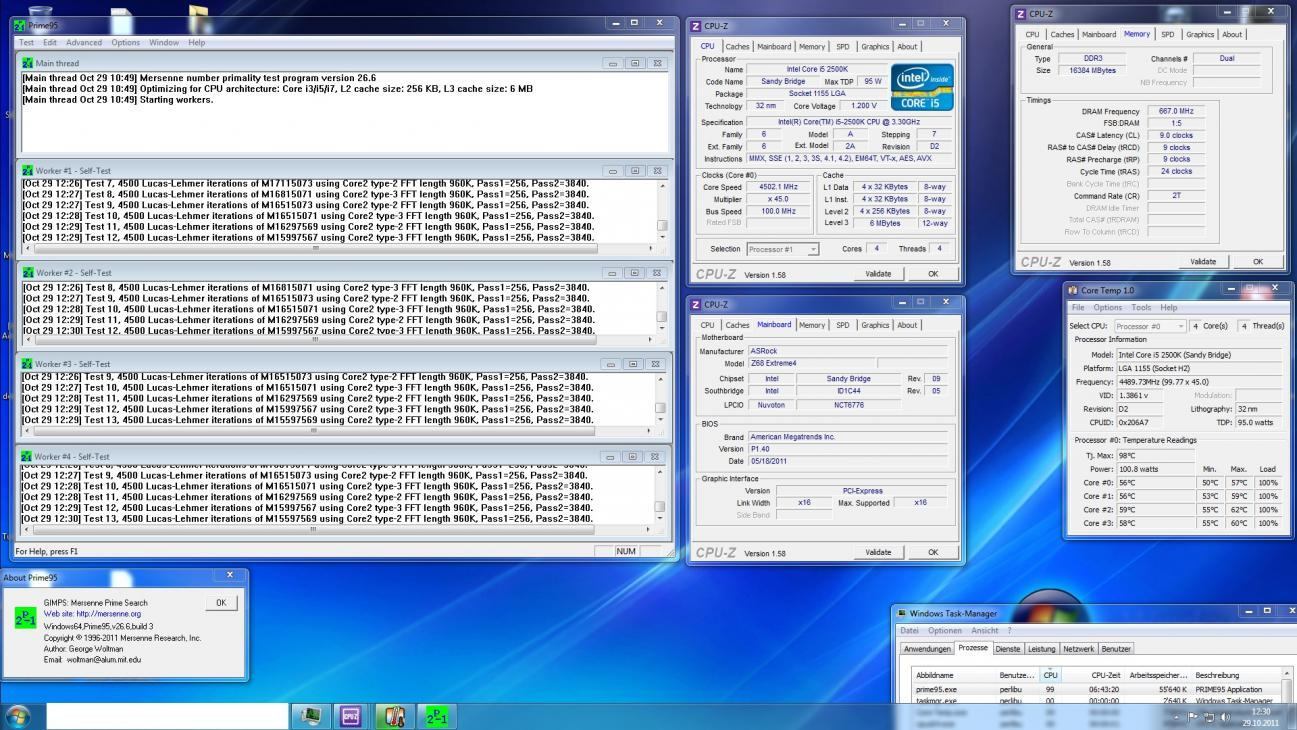Switch to Leistung tab in Task Manager
This screenshot has width=1297, height=730.
click(x=1041, y=649)
